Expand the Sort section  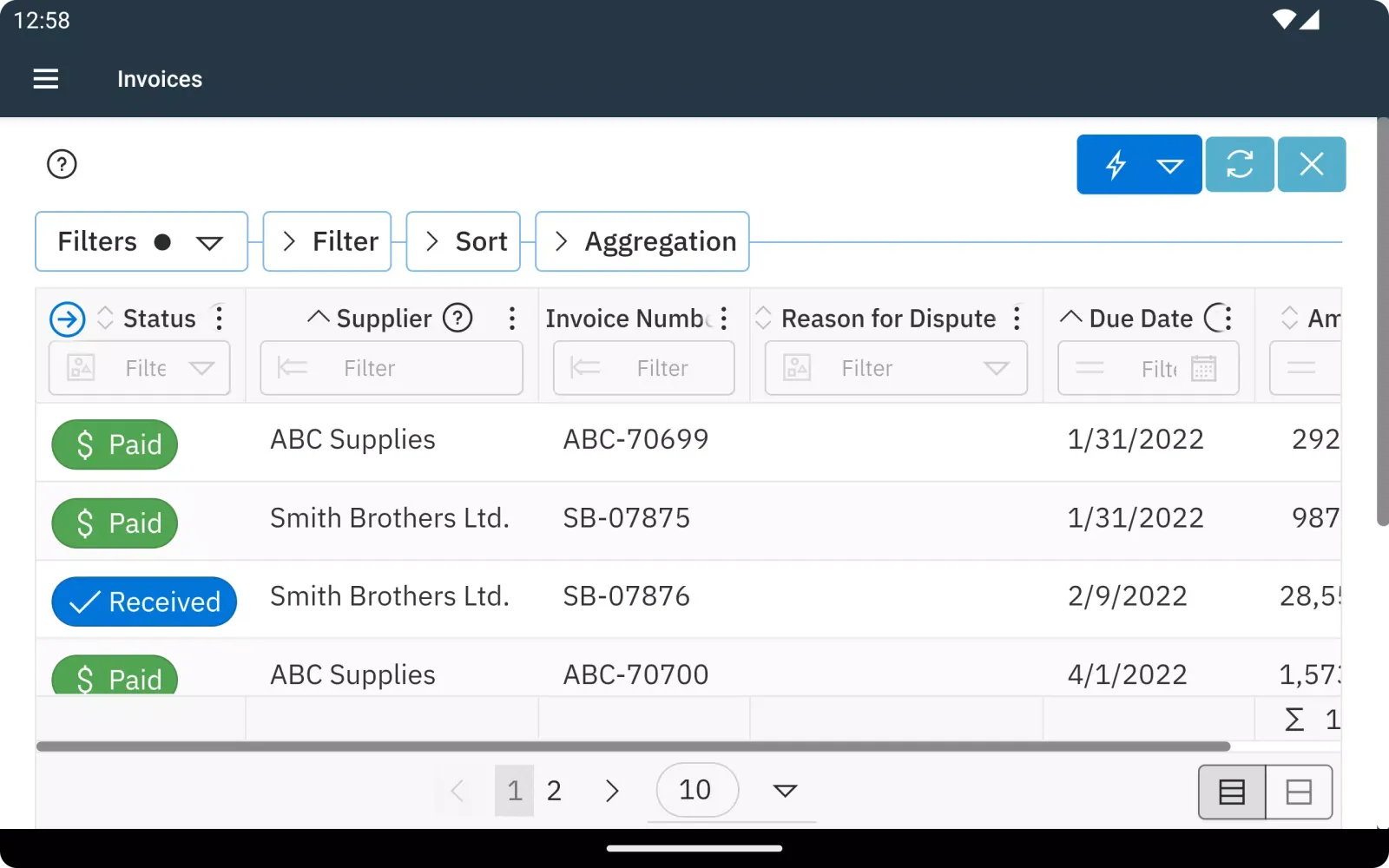tap(464, 241)
